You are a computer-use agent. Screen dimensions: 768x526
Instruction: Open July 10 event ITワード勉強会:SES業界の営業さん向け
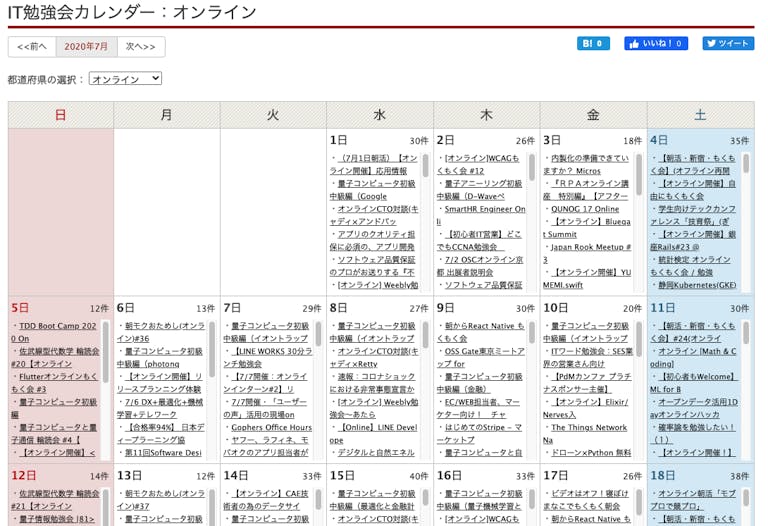coord(588,358)
